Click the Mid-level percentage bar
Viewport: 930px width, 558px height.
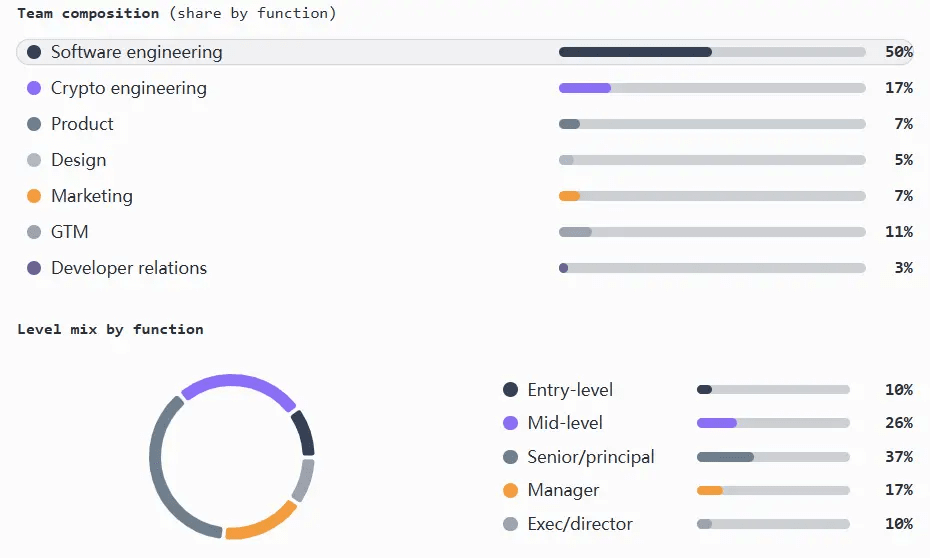click(x=773, y=423)
